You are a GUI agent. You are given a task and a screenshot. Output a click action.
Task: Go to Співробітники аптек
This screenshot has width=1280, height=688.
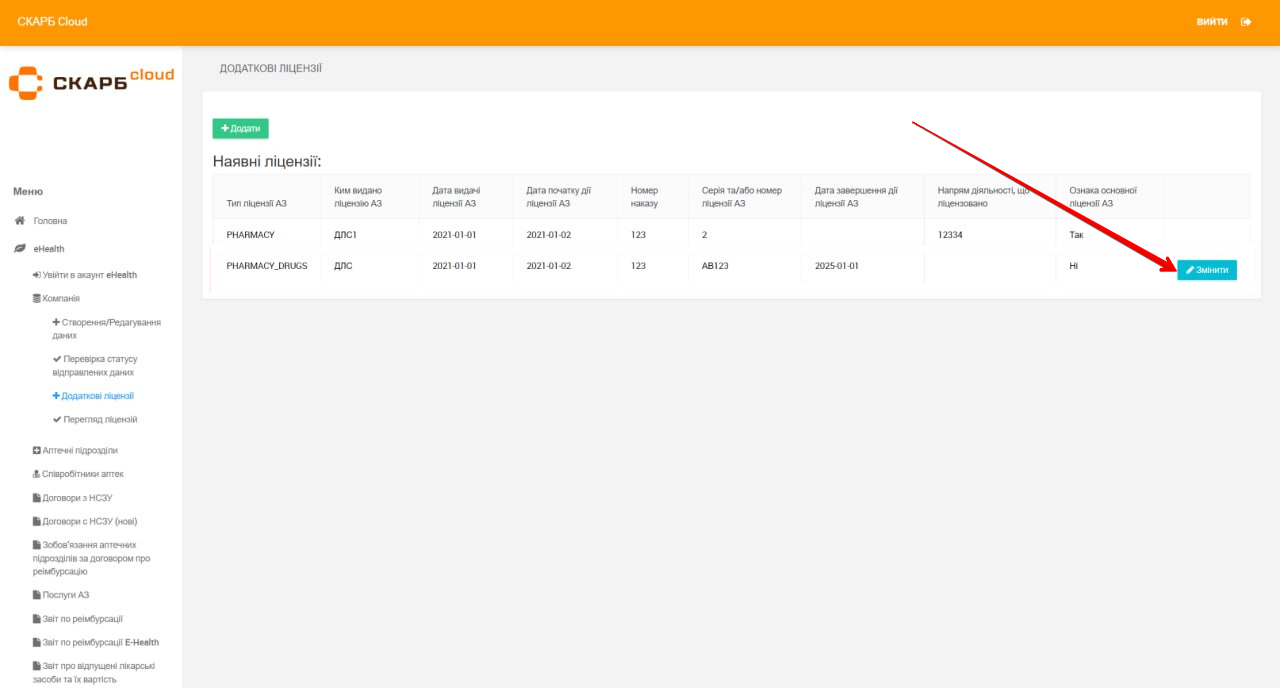(82, 474)
